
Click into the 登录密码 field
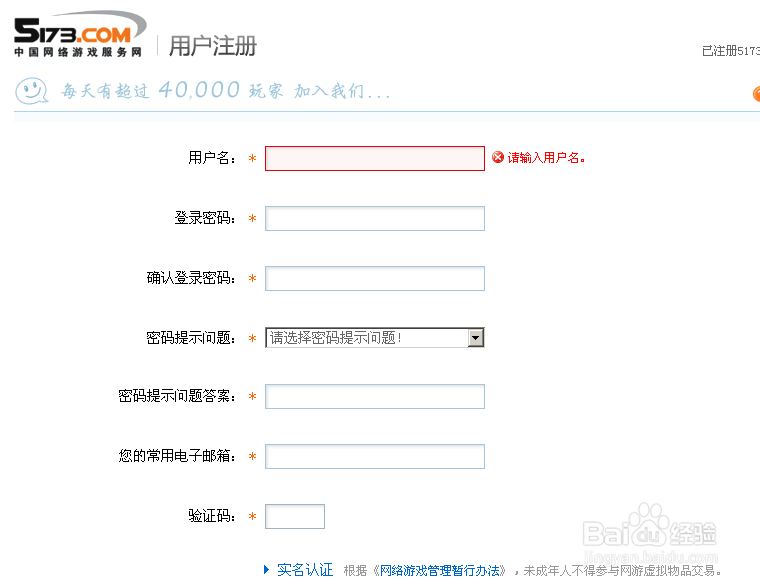pos(375,218)
